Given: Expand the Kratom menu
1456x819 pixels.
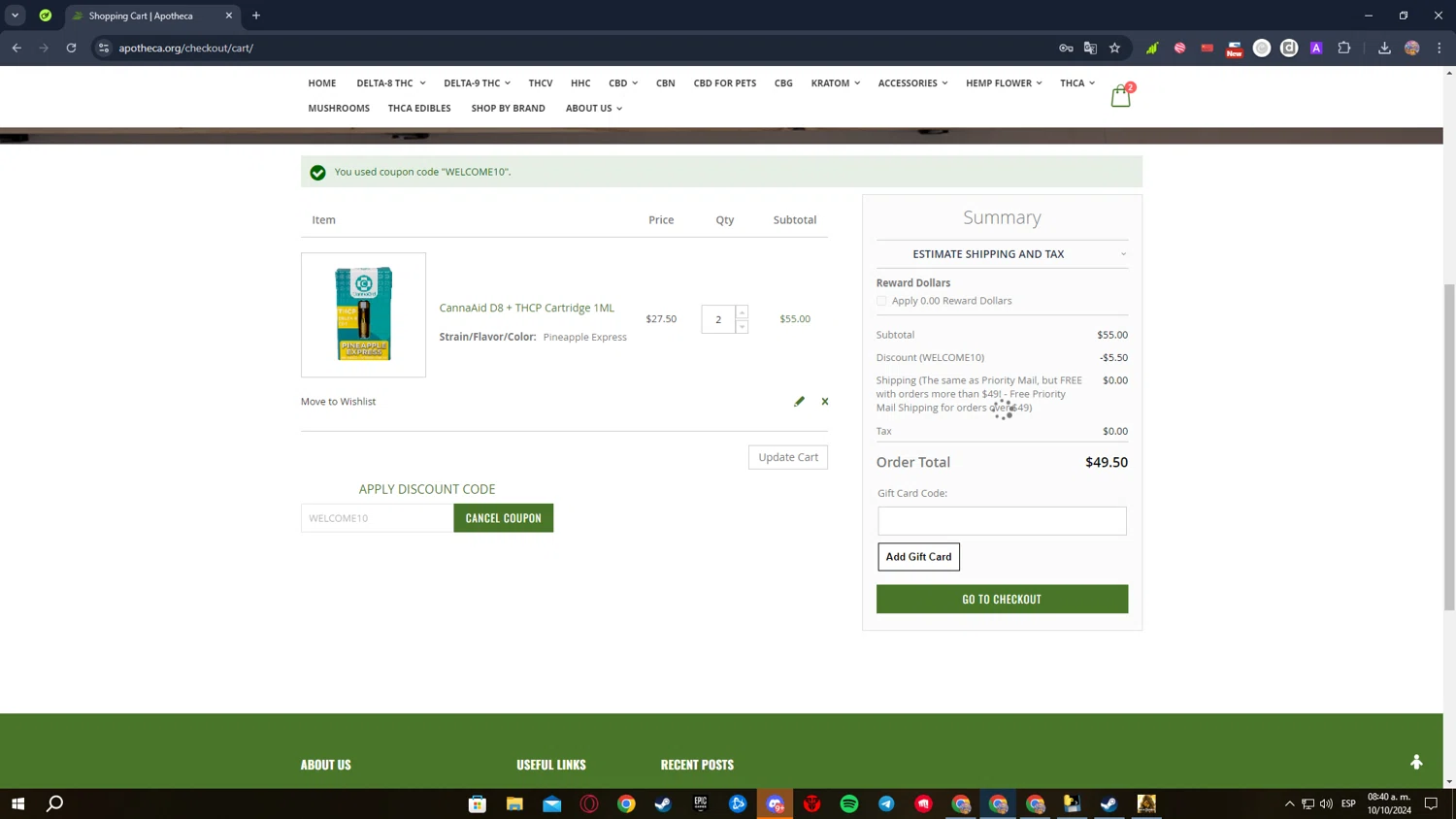Looking at the screenshot, I should coord(836,83).
